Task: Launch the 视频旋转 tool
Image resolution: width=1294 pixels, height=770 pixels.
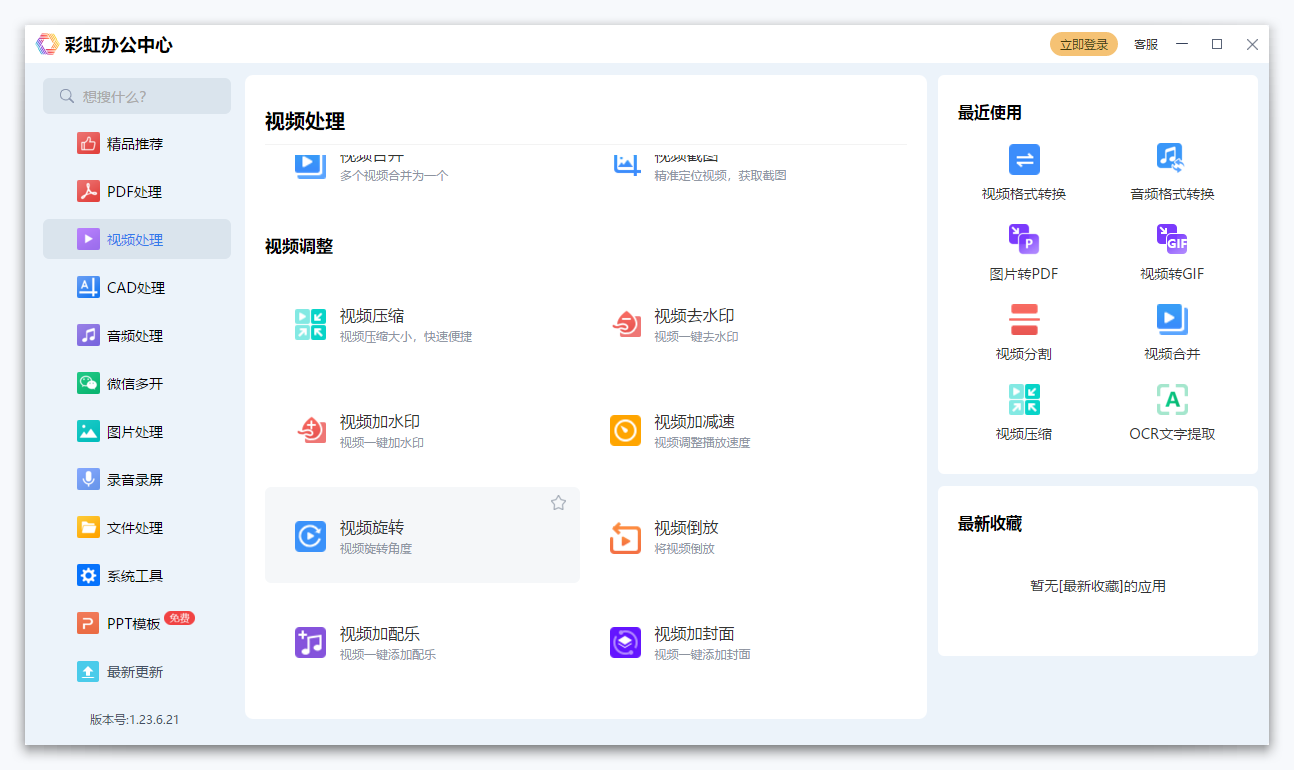Action: click(x=422, y=535)
